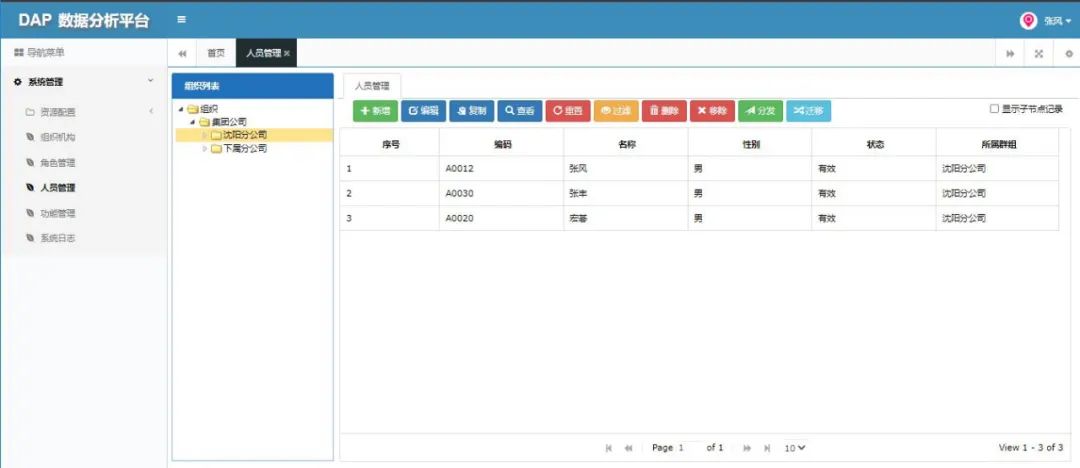Collapse the 集团公司 tree node
Screen dimensions: 1080x468
tap(193, 122)
